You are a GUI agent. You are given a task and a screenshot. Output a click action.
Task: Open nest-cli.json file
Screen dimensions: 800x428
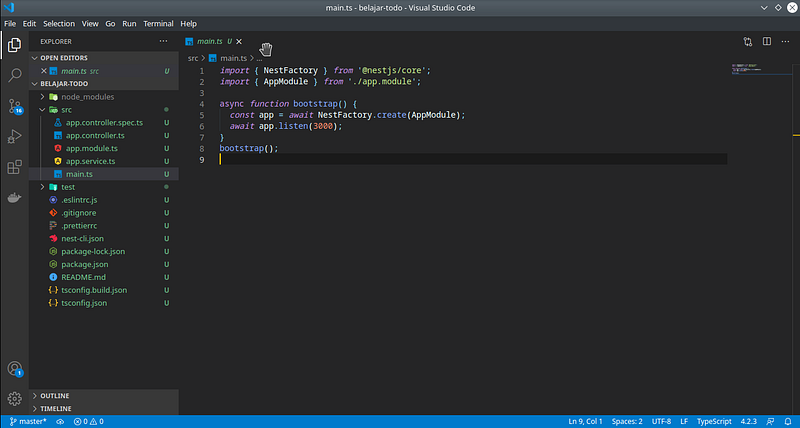click(x=104, y=238)
